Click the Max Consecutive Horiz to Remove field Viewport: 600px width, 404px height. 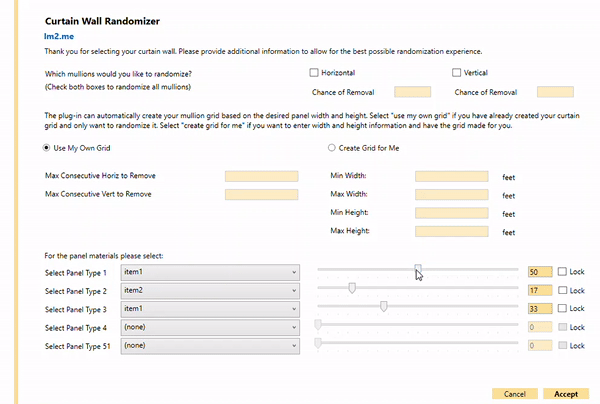262,176
